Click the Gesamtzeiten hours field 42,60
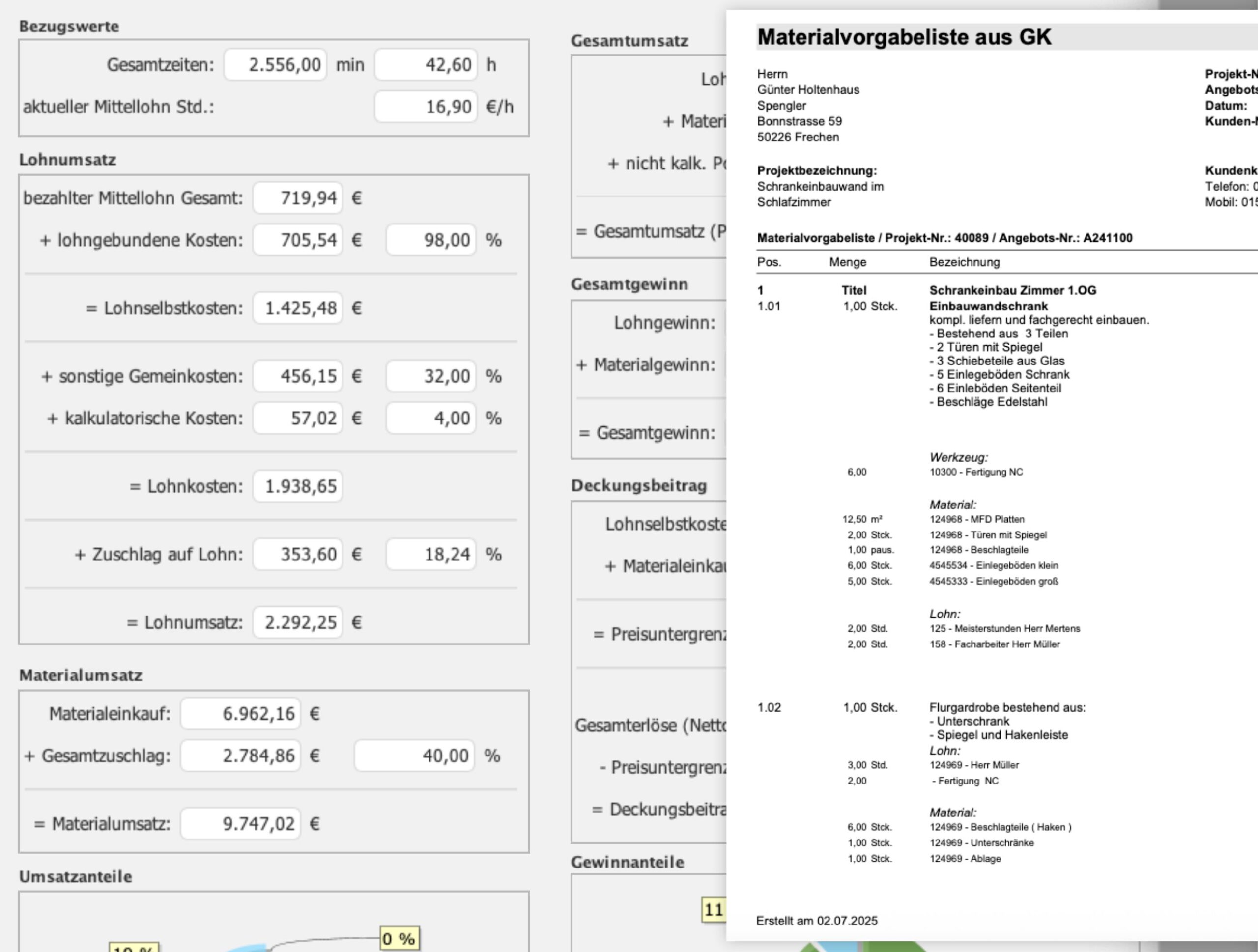This screenshot has width=1258, height=952. click(x=426, y=65)
